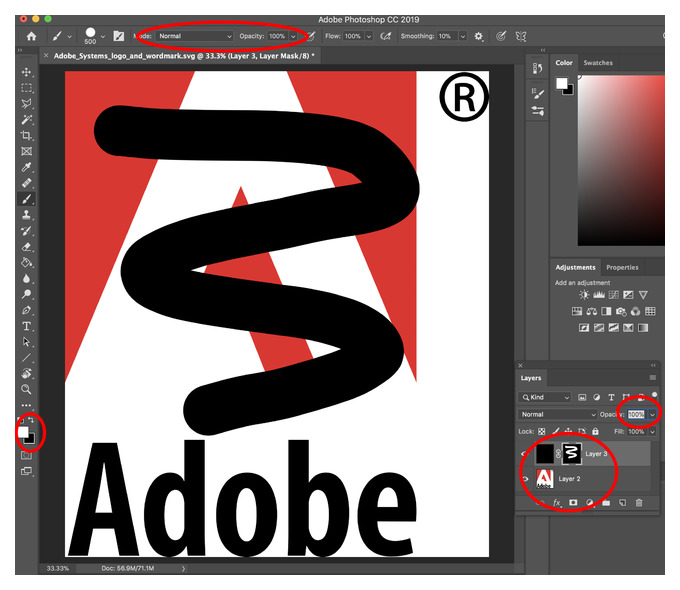
Task: Select the Dodge tool
Action: 26,294
